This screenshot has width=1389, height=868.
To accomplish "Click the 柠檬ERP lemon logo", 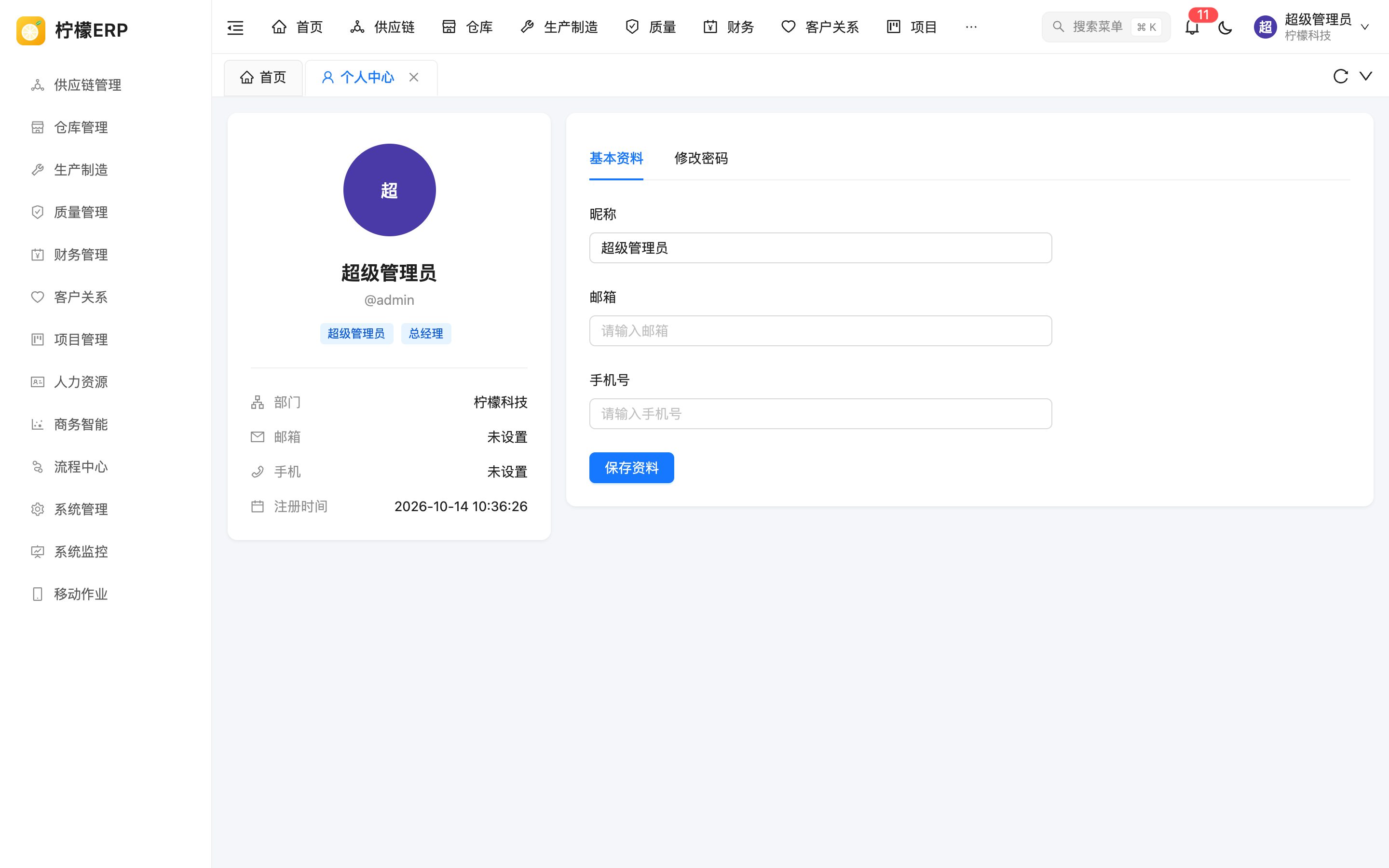I will [31, 30].
